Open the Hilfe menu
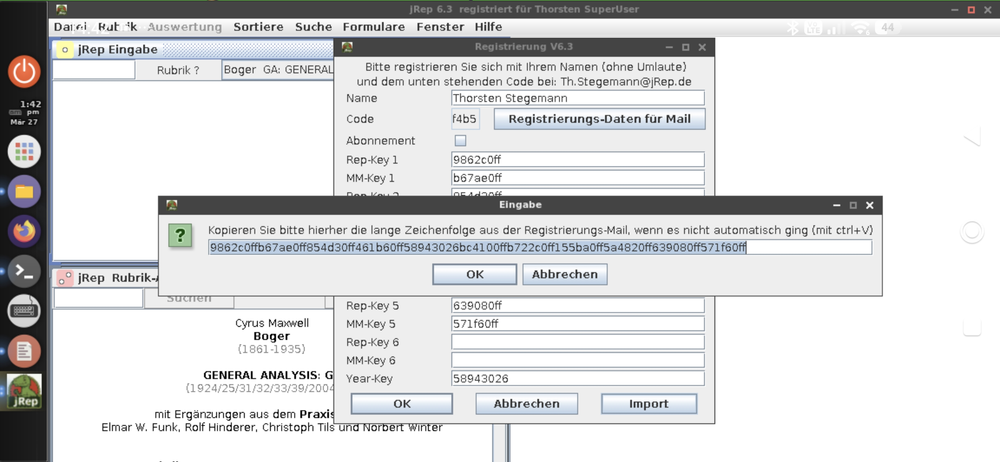1000x462 pixels. point(489,27)
